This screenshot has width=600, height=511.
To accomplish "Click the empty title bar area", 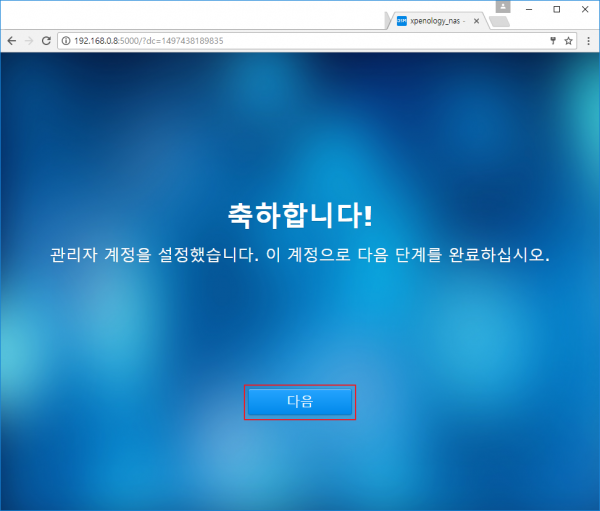I will [200, 10].
